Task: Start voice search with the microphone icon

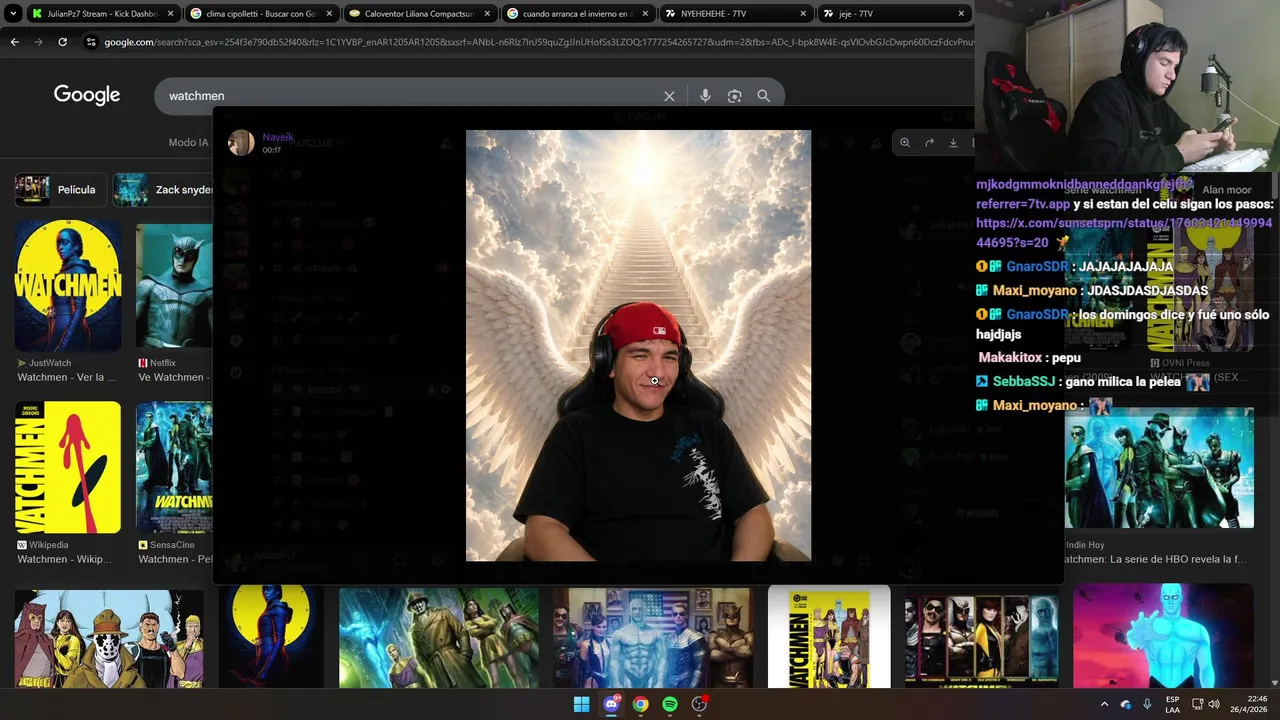Action: point(705,96)
